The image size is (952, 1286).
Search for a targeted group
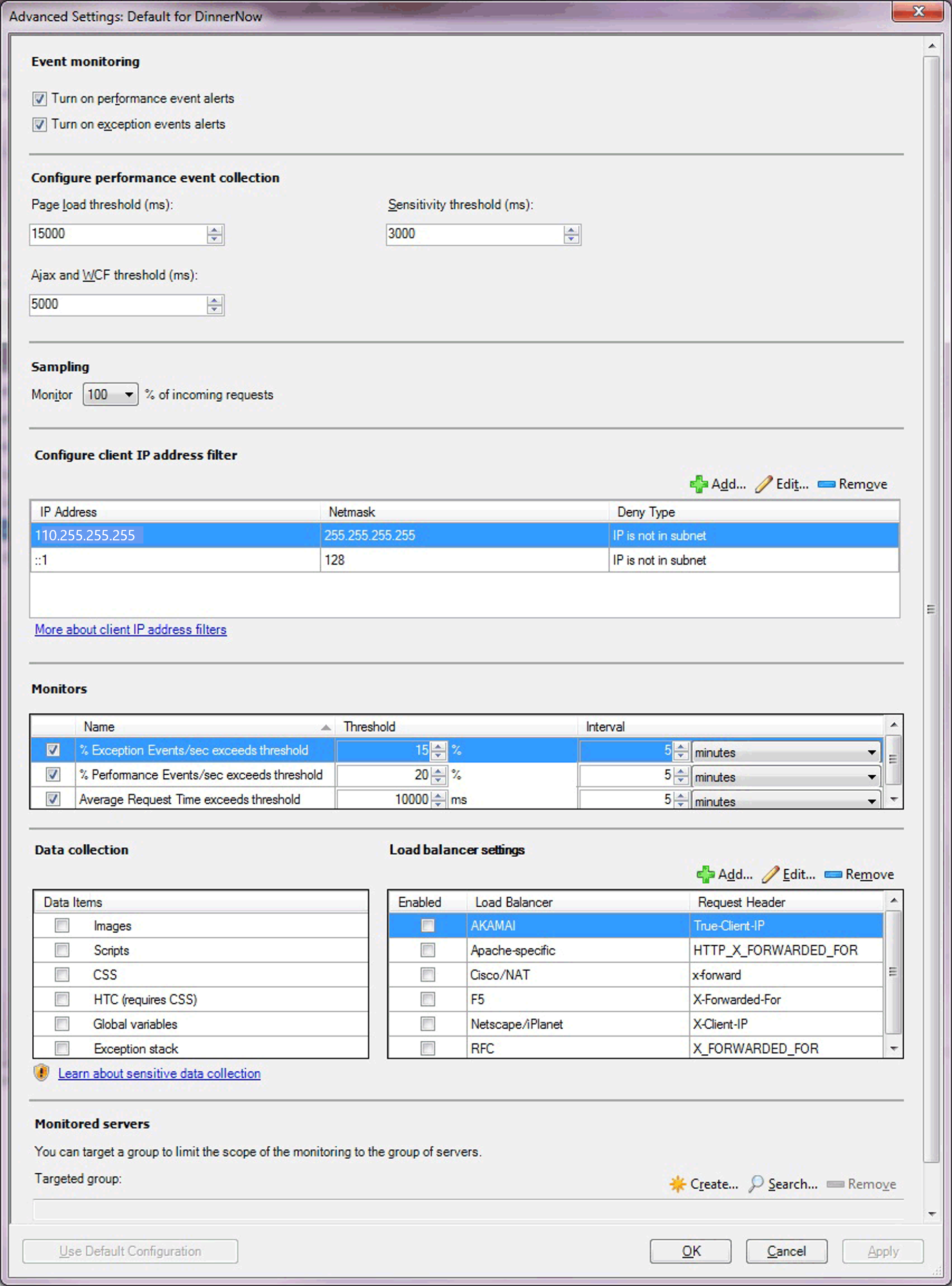click(x=783, y=1184)
